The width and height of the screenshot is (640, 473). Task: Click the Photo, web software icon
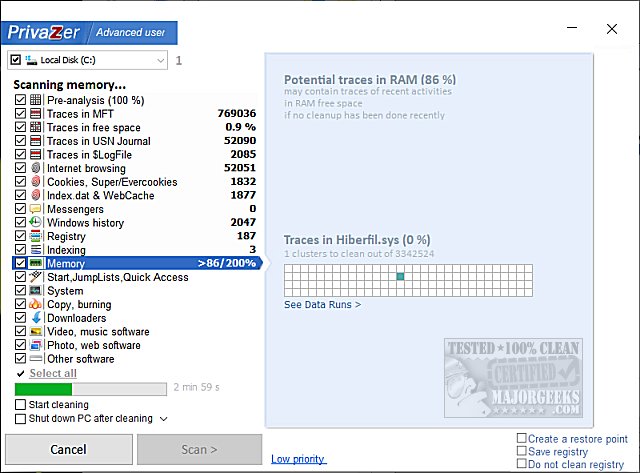[x=36, y=345]
